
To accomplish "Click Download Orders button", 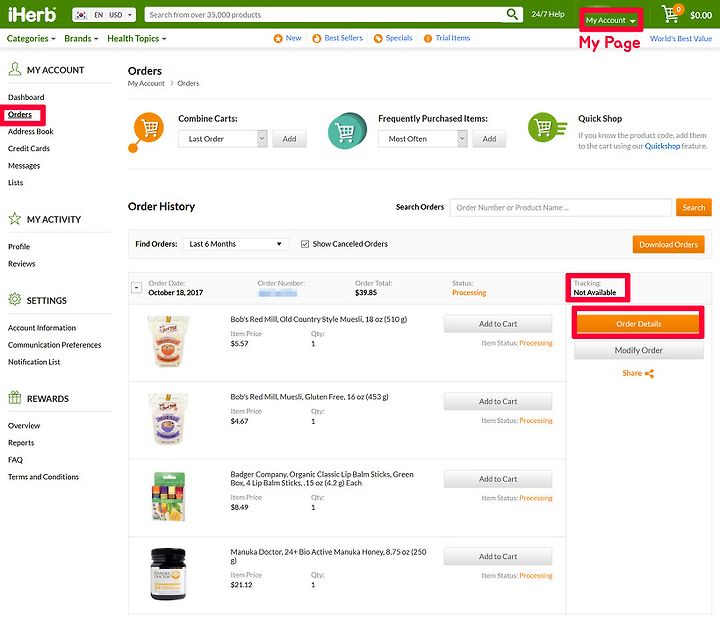I will coord(668,245).
